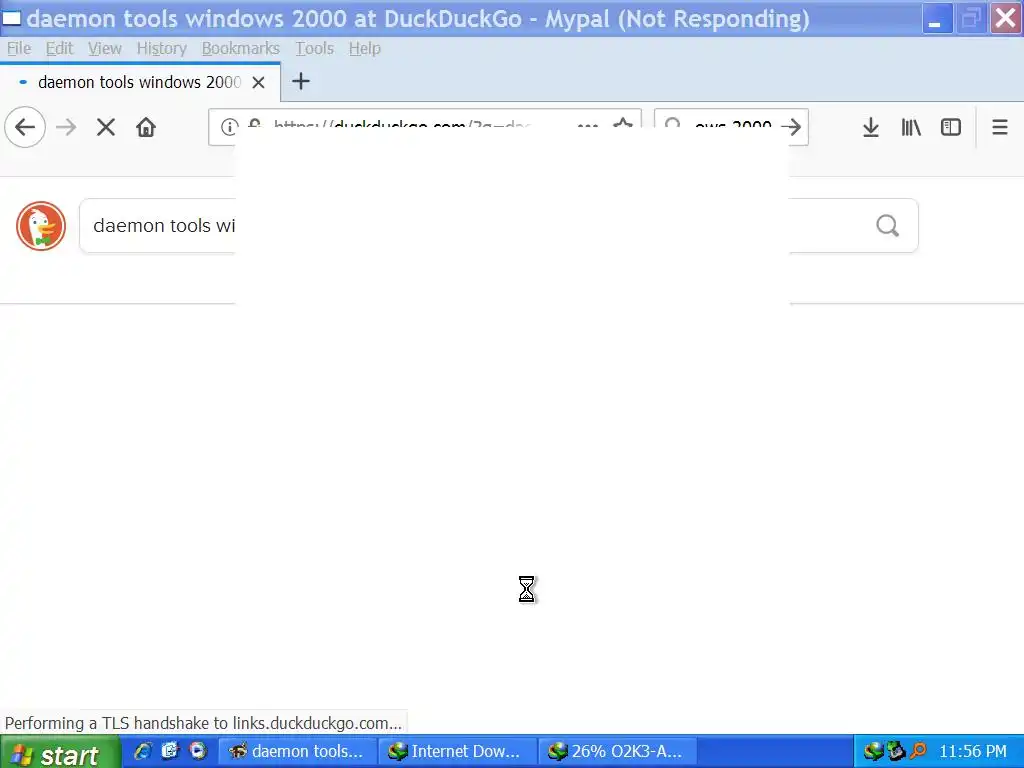The image size is (1024, 768).
Task: Click the 11:56 PM clock
Action: click(x=972, y=752)
